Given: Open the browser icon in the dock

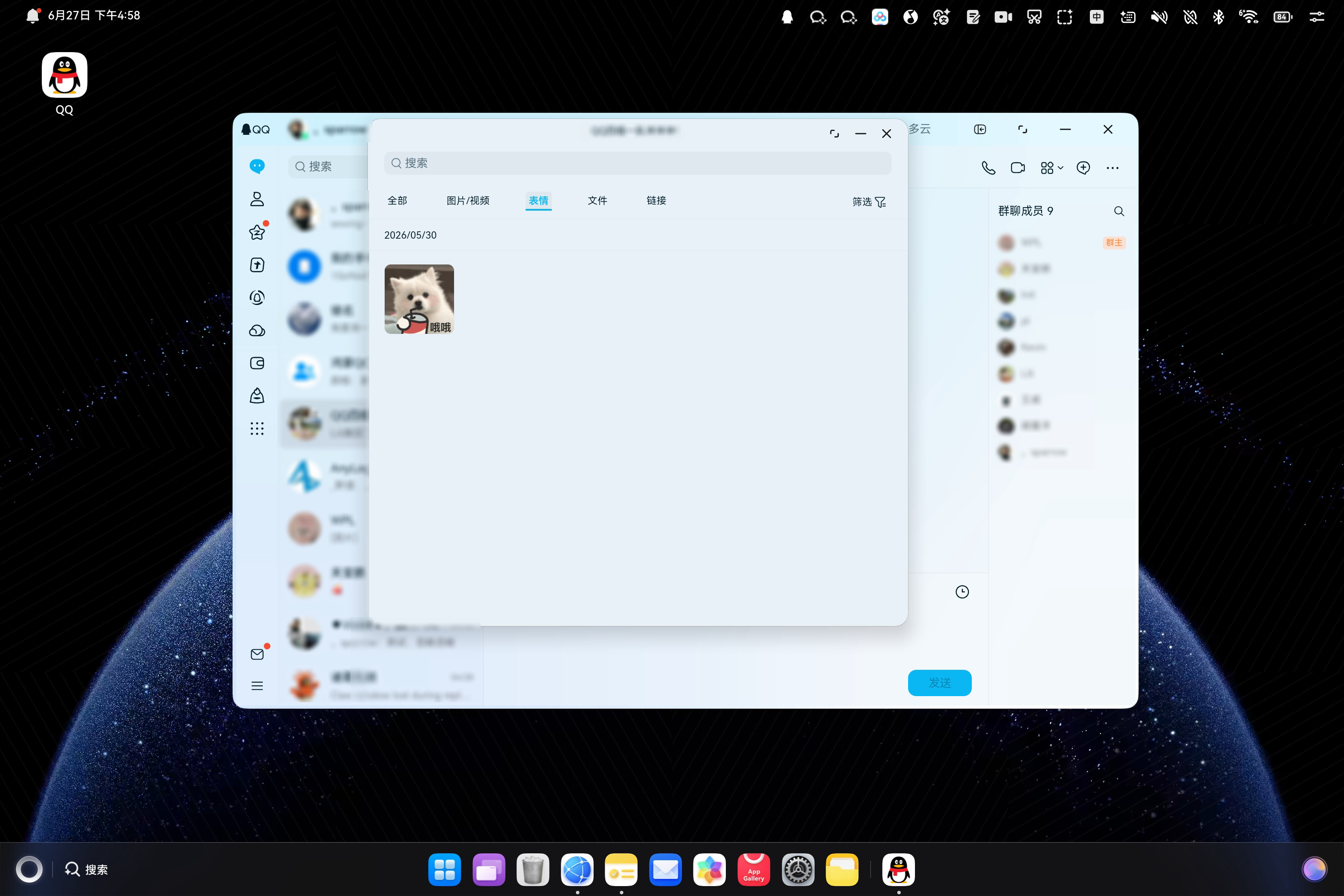Looking at the screenshot, I should 577,870.
